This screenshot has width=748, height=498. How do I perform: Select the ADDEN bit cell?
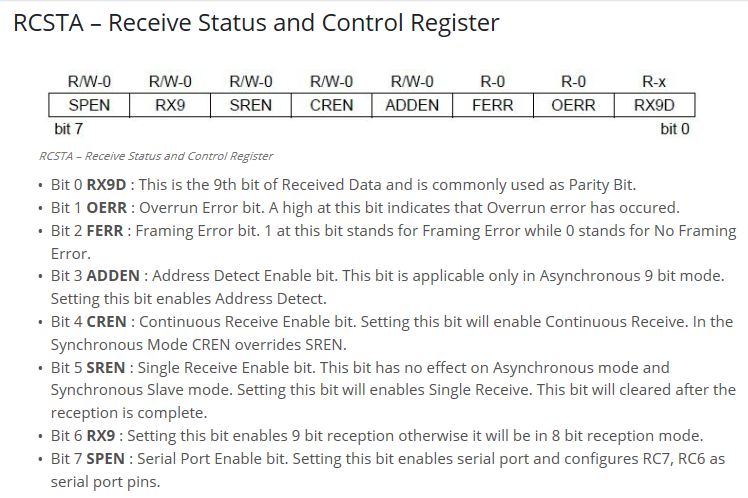(412, 105)
